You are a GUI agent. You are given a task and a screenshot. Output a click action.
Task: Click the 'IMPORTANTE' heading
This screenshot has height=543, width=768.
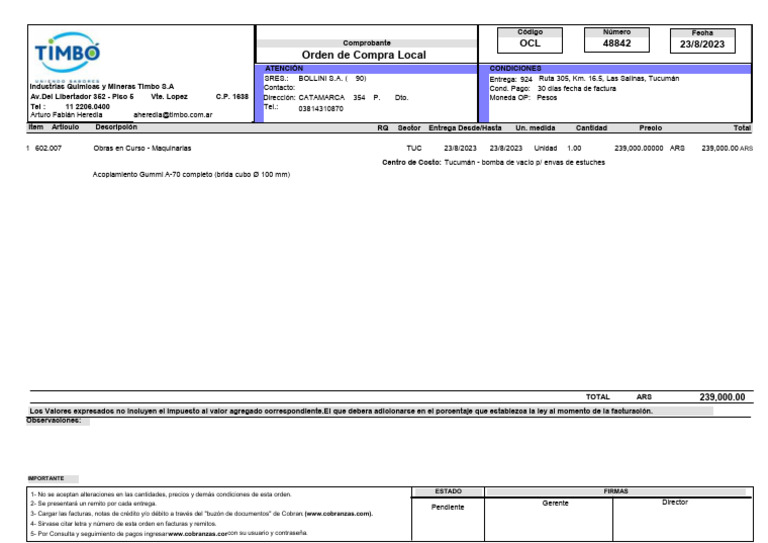point(46,478)
